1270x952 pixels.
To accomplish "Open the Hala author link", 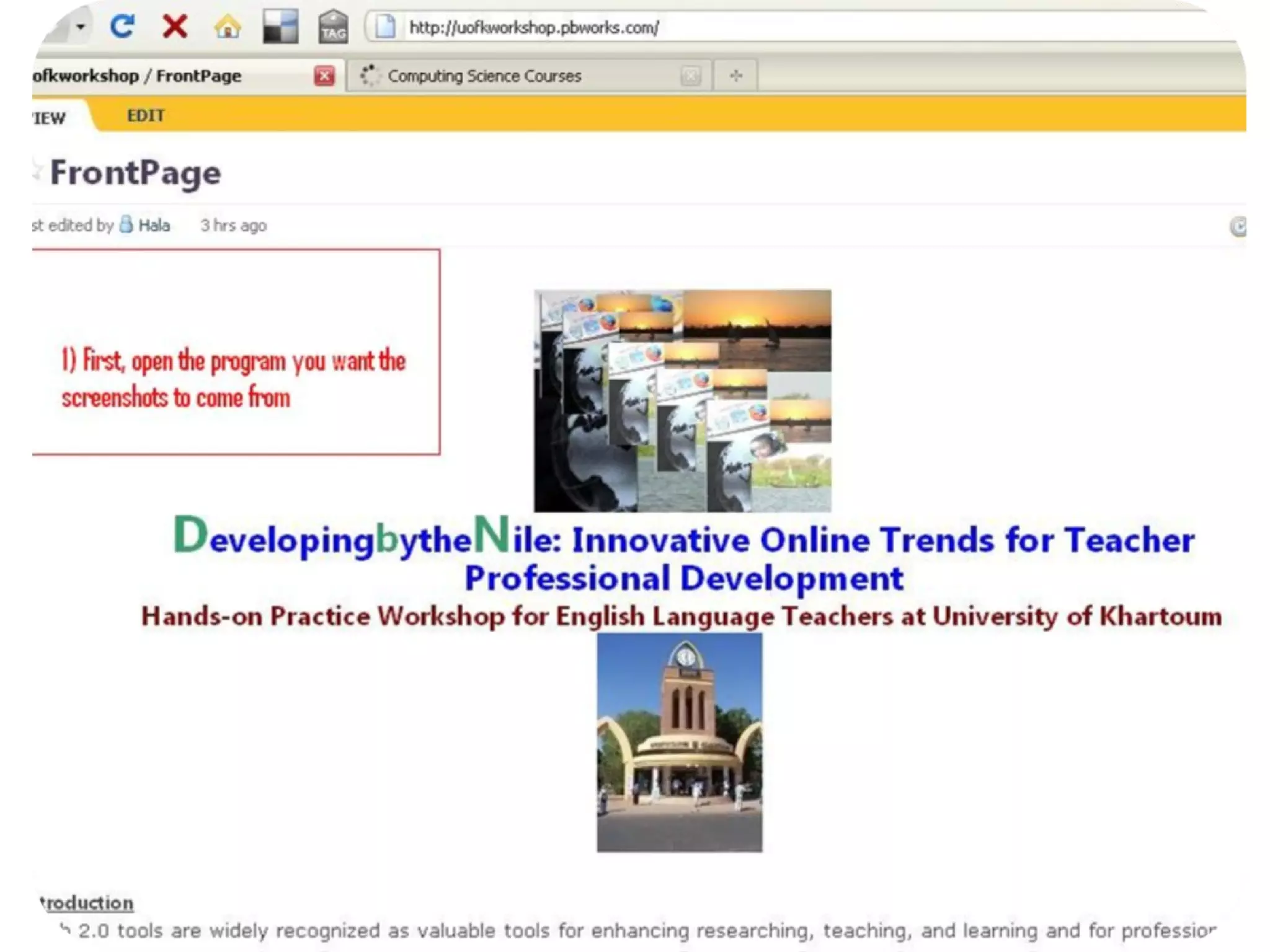I will click(154, 226).
